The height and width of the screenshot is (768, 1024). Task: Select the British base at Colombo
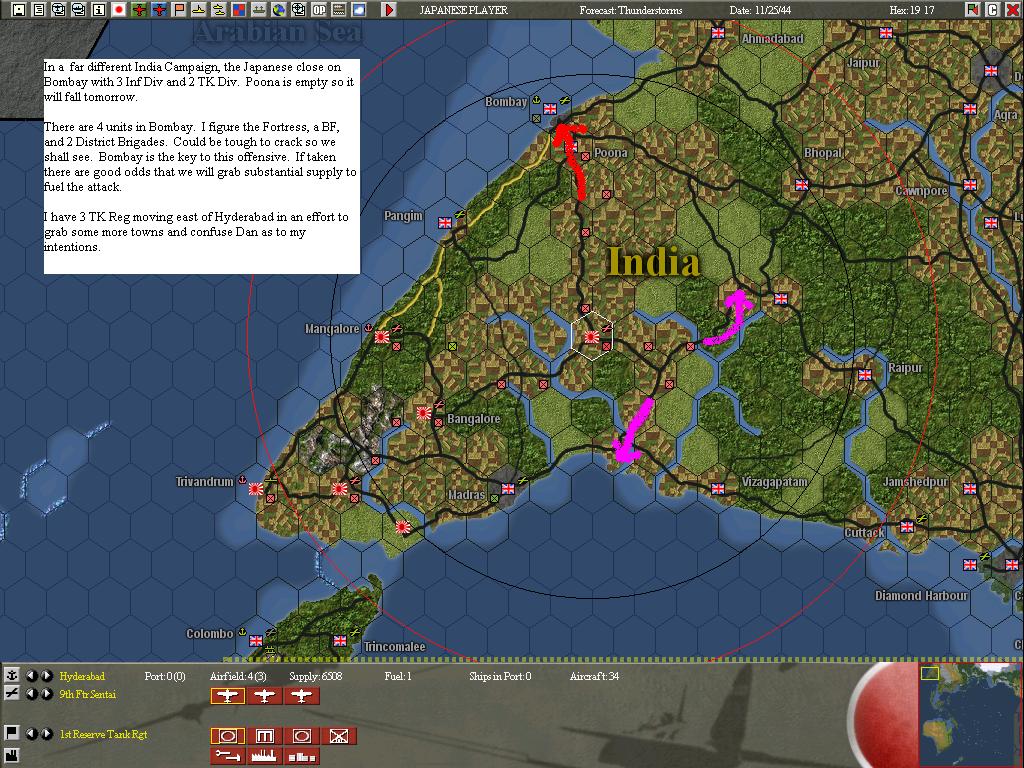point(256,641)
